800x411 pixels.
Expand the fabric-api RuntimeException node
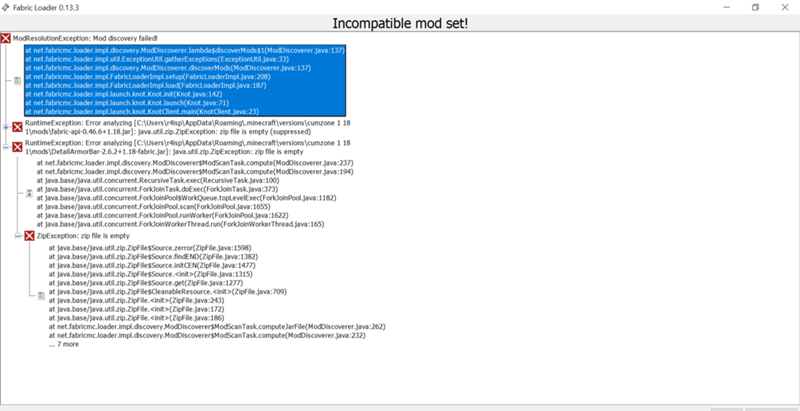(x=6, y=126)
